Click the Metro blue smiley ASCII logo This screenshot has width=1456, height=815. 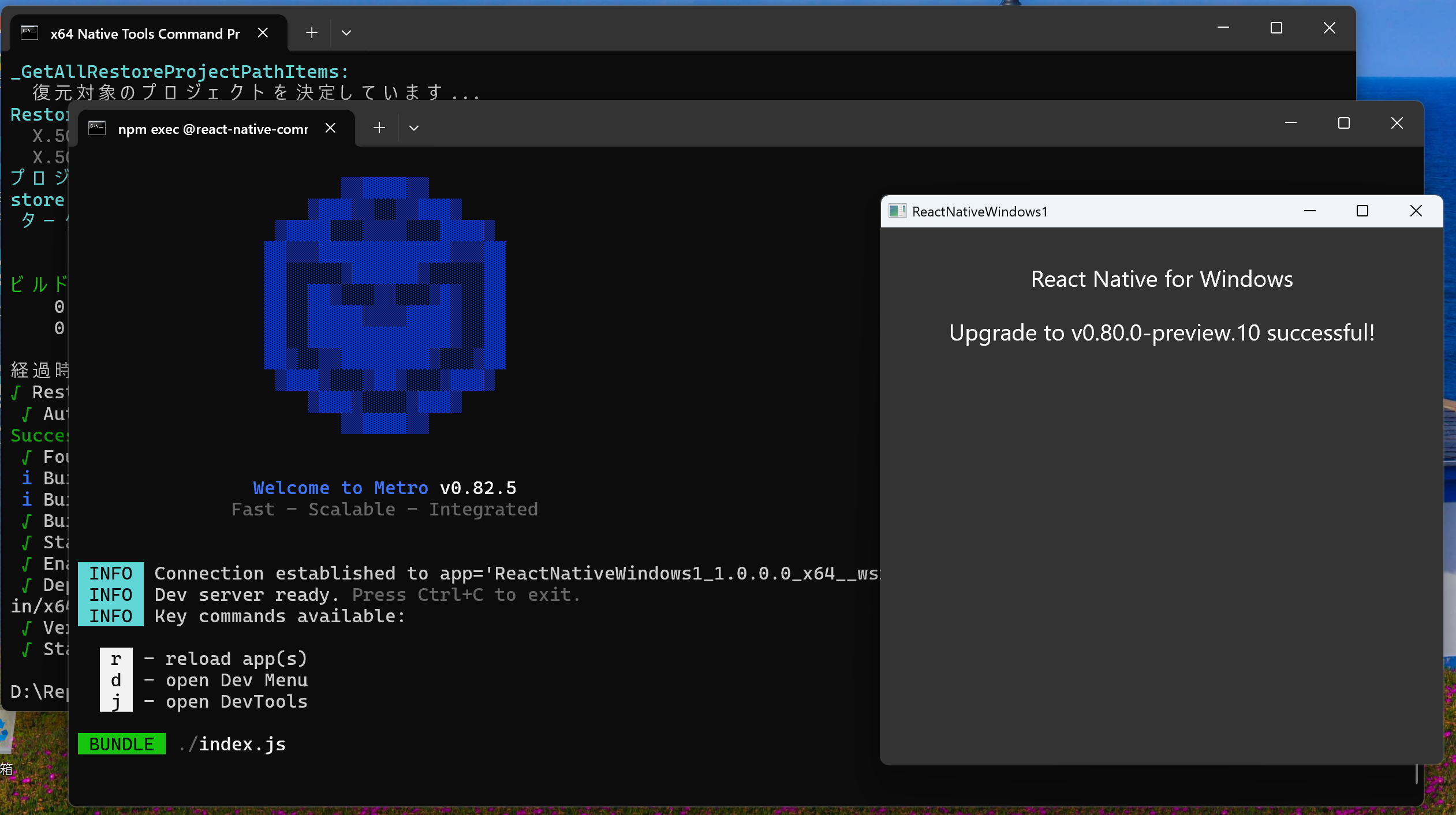(x=384, y=306)
